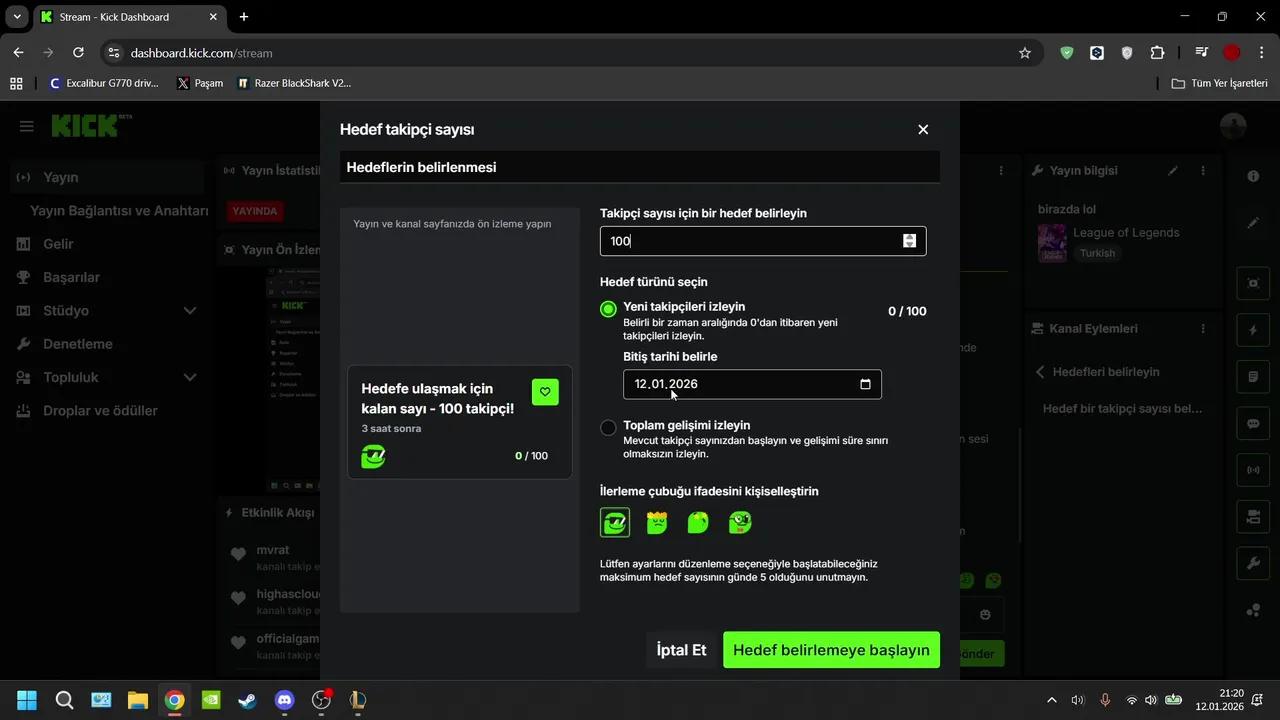Close the Hedef takipçi sayısı dialog
The width and height of the screenshot is (1280, 720).
coord(923,130)
